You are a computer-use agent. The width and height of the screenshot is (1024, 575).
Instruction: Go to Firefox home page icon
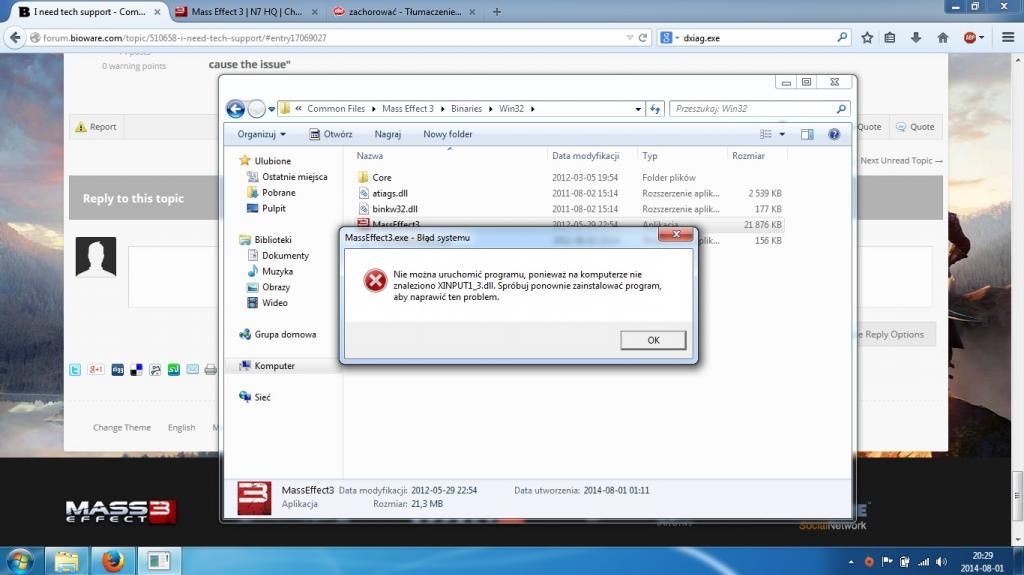coord(943,38)
